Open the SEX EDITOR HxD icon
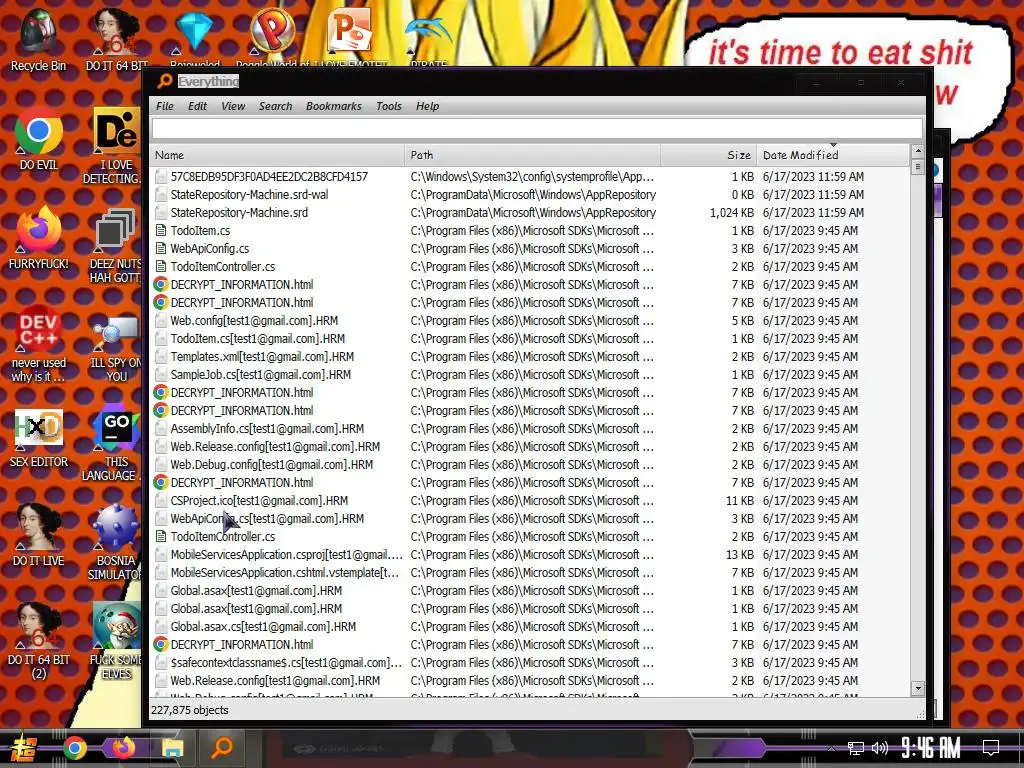Viewport: 1024px width, 768px height. 38,438
